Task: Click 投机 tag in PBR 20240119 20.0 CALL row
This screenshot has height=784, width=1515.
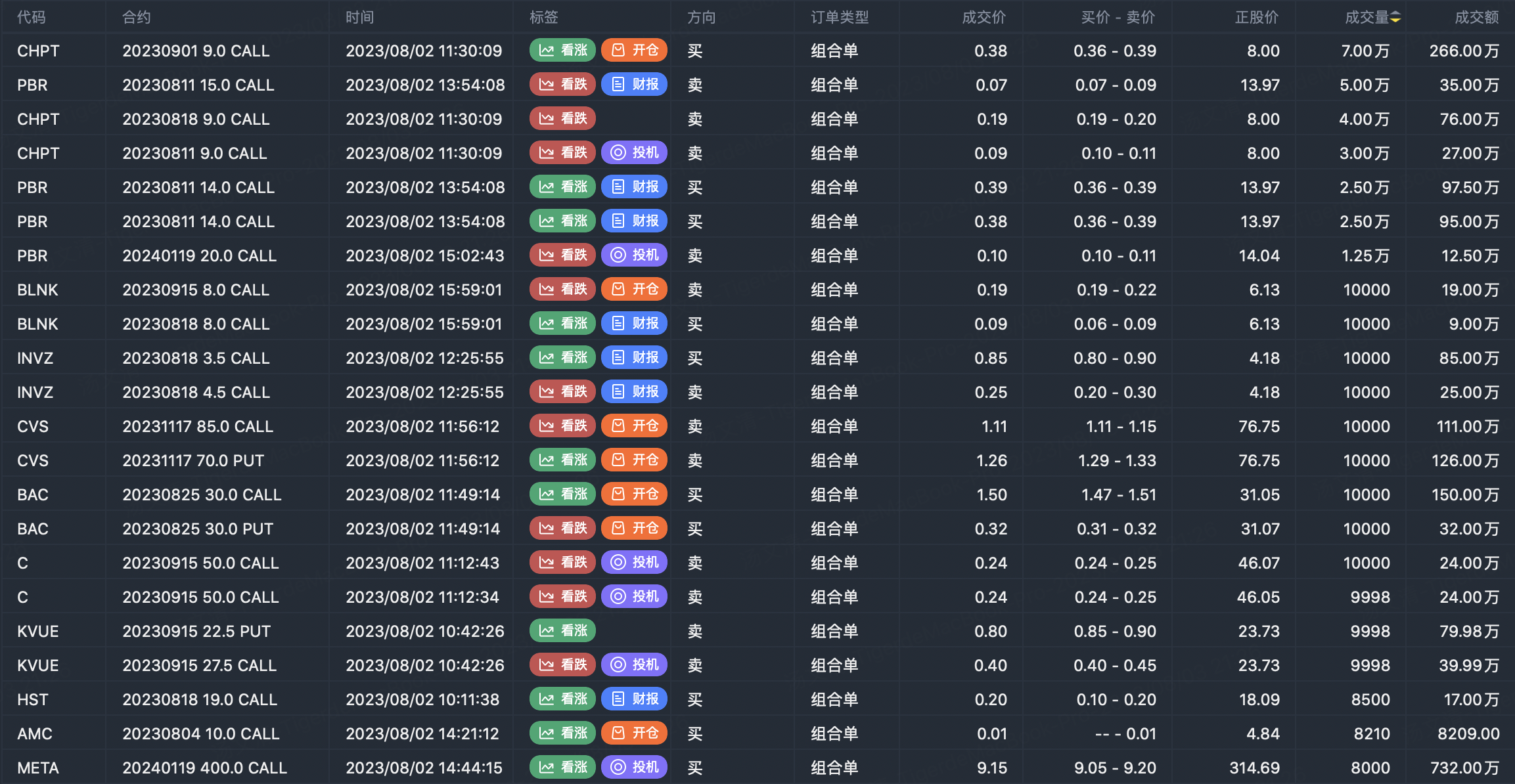Action: click(x=634, y=255)
